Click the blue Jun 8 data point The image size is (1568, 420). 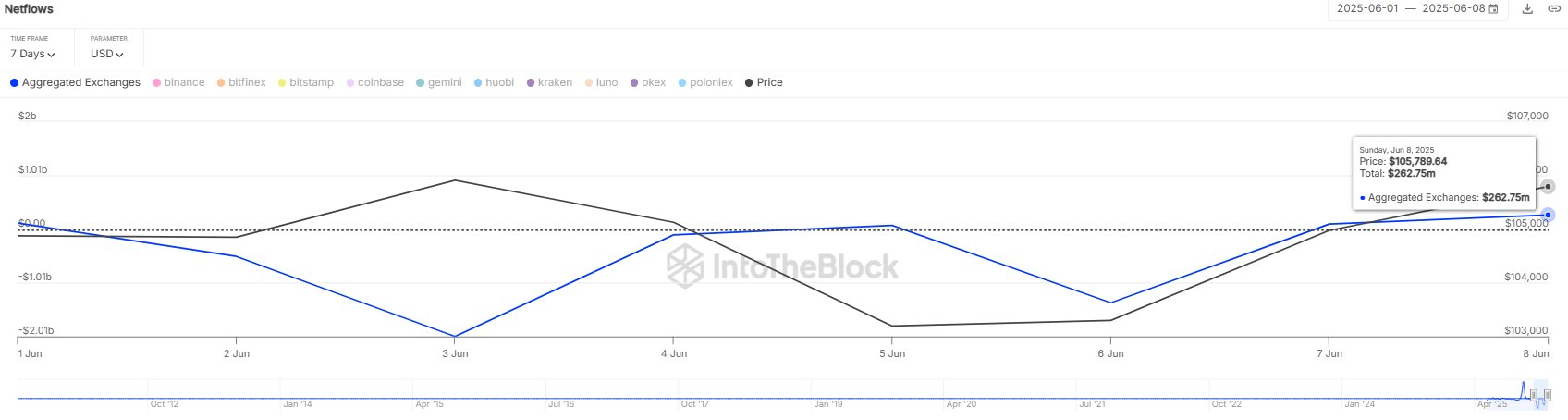tap(1548, 215)
